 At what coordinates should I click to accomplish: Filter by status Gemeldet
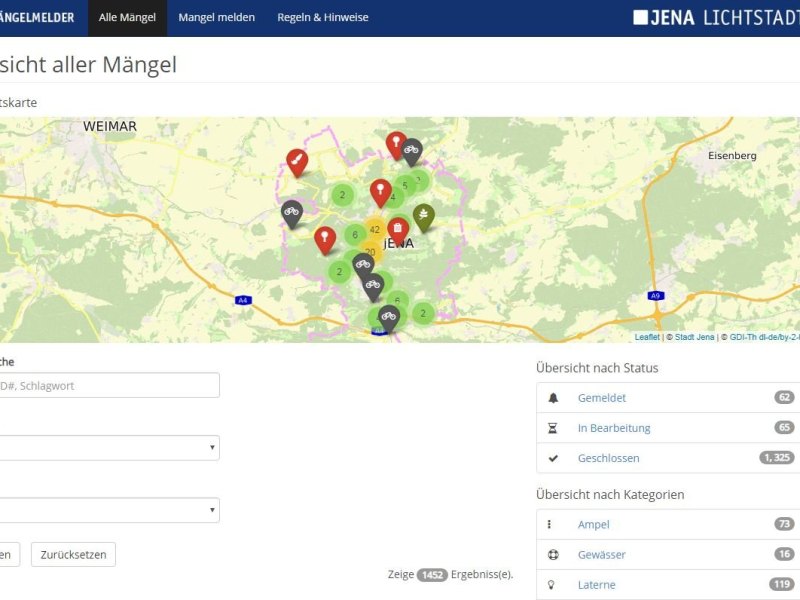(x=602, y=398)
